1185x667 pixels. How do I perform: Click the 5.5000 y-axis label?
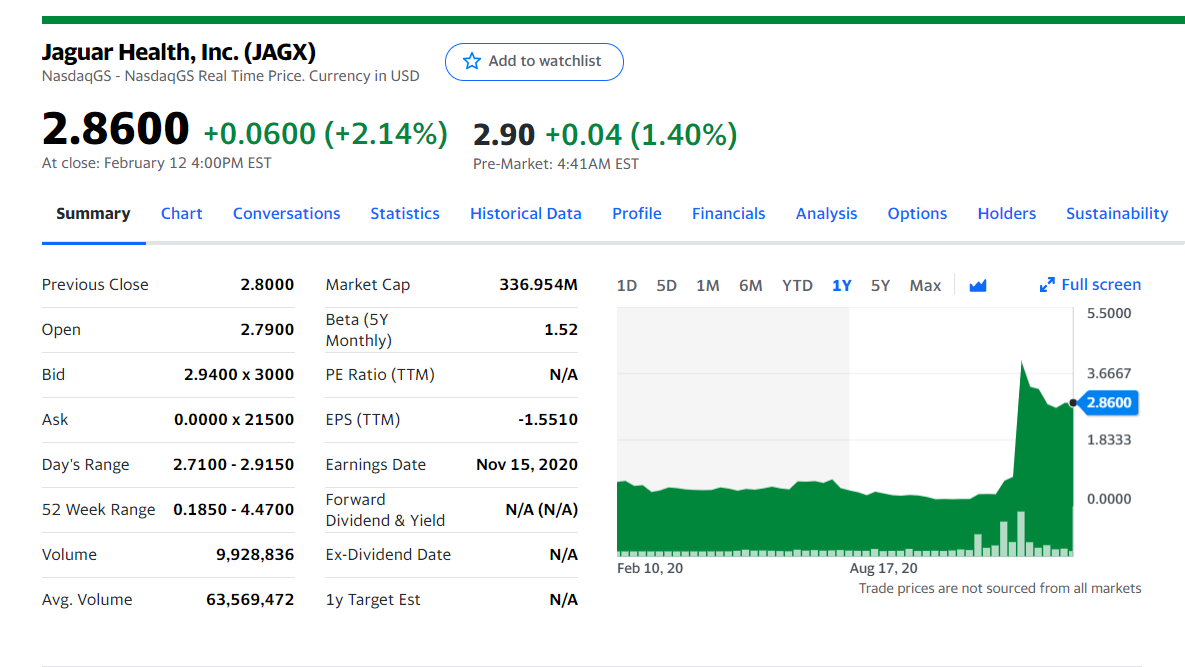click(1109, 313)
